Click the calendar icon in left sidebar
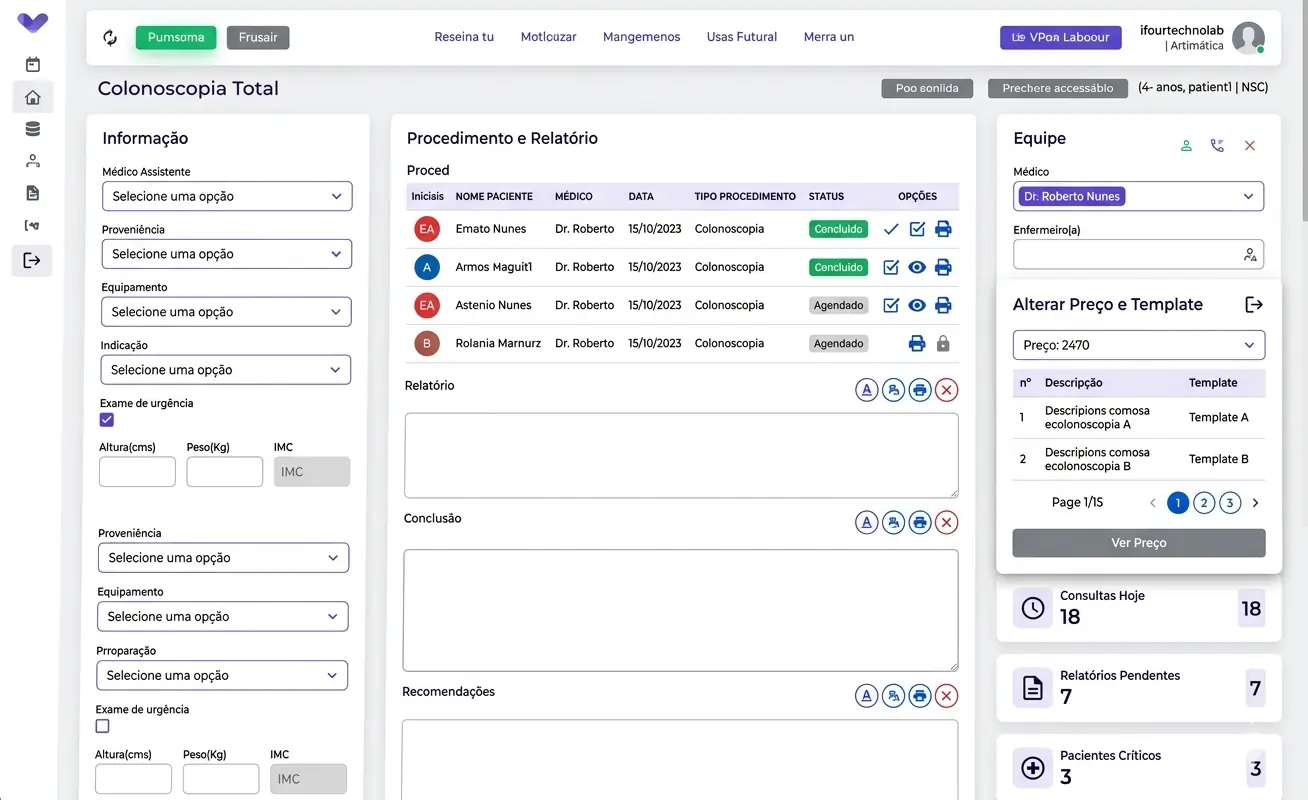Image resolution: width=1308 pixels, height=800 pixels. pos(33,65)
